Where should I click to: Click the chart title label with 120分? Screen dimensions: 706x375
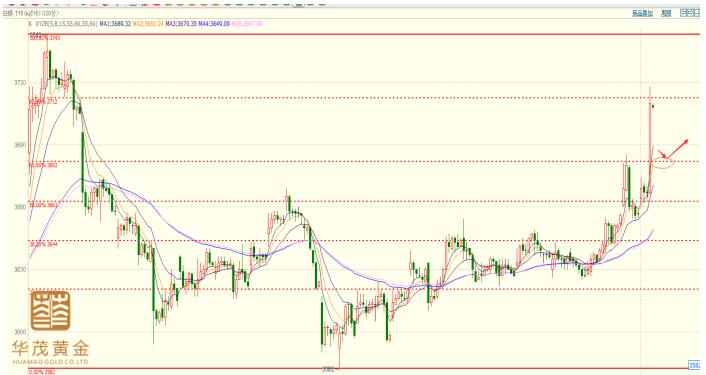pyautogui.click(x=31, y=14)
